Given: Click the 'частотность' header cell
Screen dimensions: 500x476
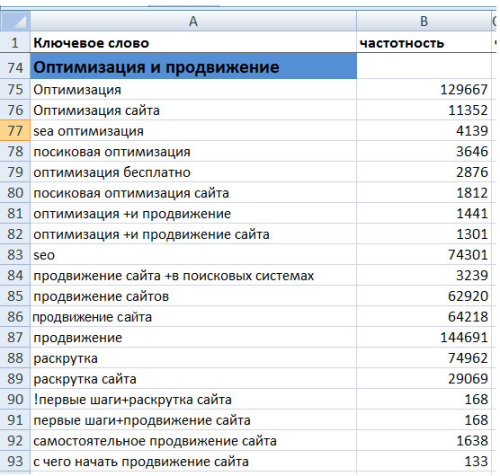Looking at the screenshot, I should (x=424, y=43).
